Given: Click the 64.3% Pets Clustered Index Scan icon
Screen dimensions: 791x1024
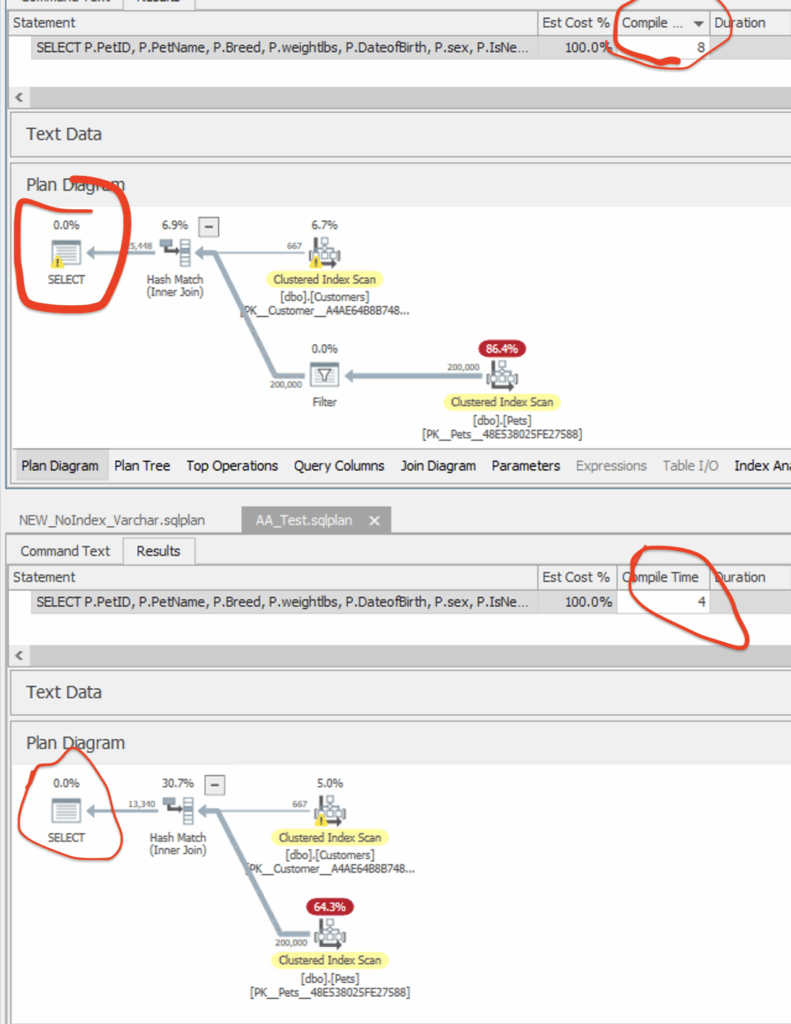Looking at the screenshot, I should tap(330, 933).
